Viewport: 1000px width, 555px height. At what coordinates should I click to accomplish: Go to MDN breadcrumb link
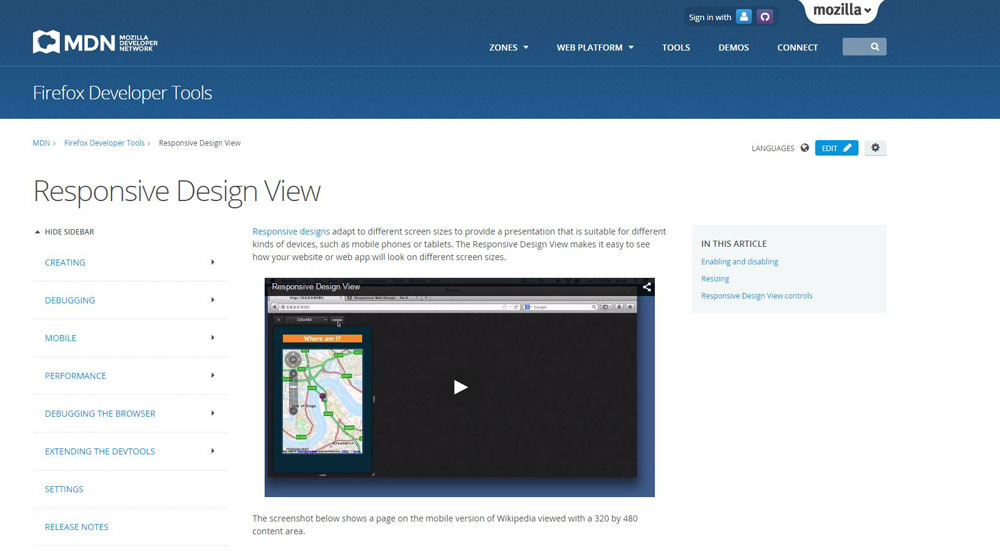41,143
